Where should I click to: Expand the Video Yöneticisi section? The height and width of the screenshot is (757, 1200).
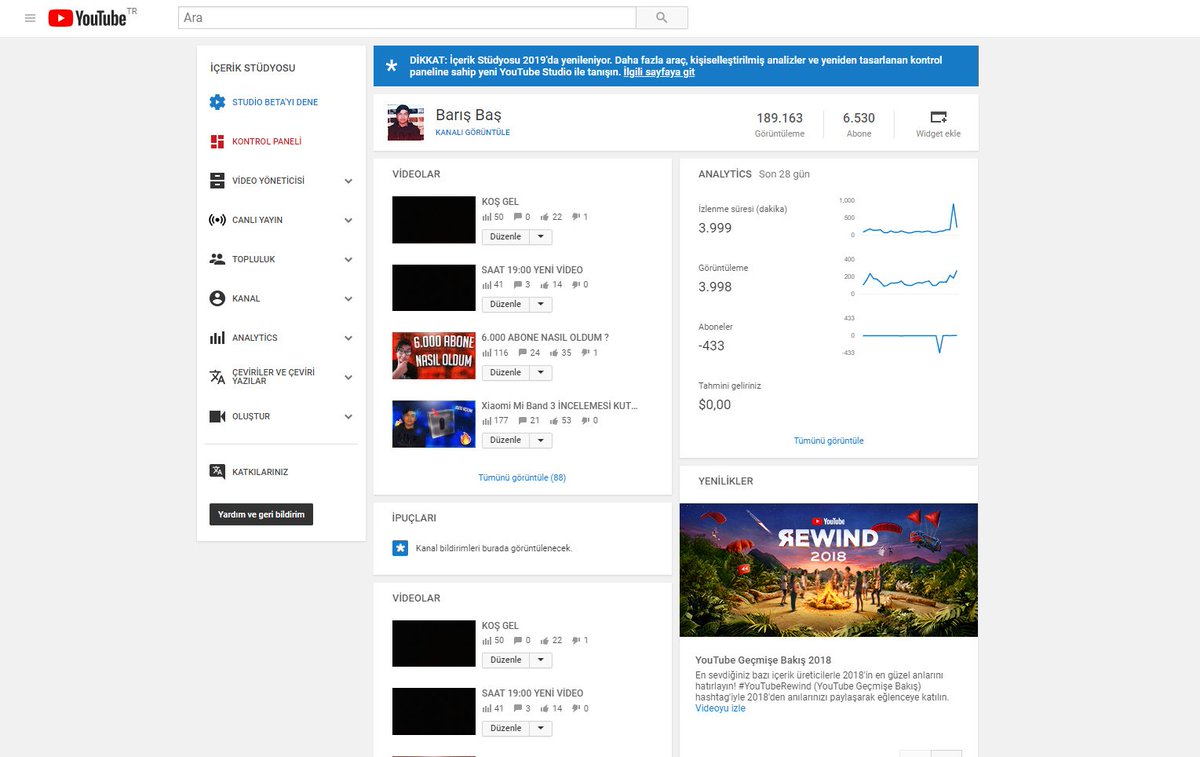pos(348,181)
